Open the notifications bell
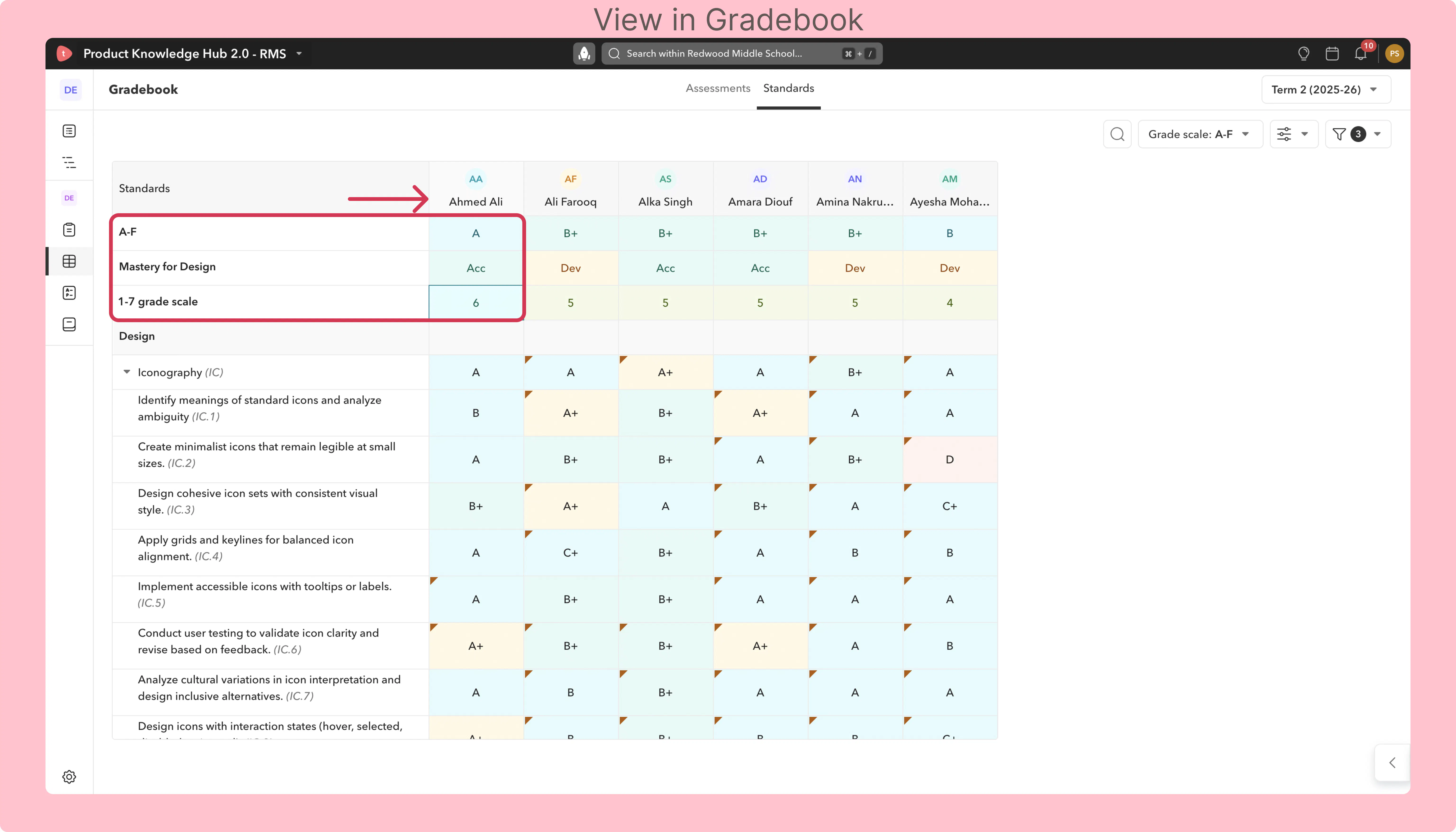The image size is (1456, 832). pyautogui.click(x=1360, y=54)
